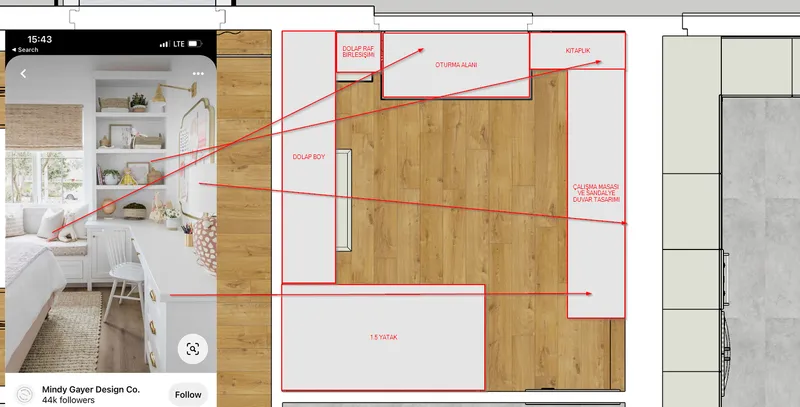The height and width of the screenshot is (407, 800).
Task: Tap the back arrow in phone screenshot
Action: point(23,74)
